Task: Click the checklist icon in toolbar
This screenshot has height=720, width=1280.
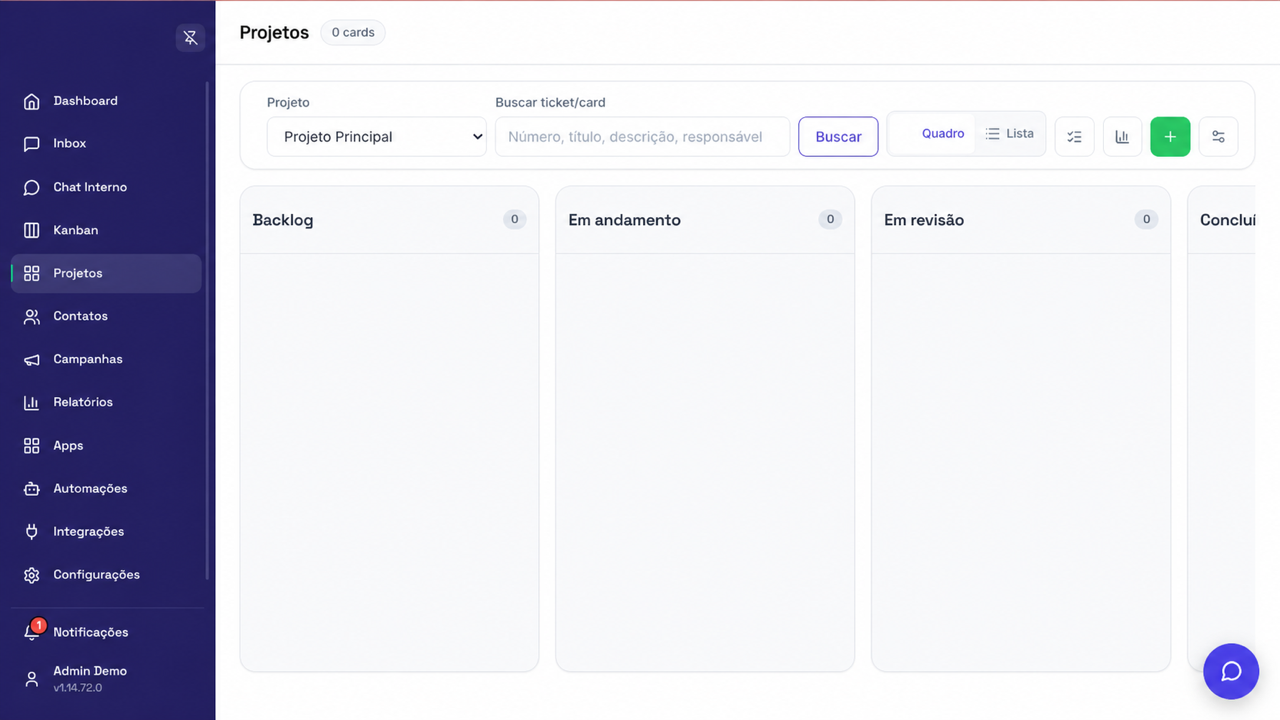Action: click(x=1075, y=137)
